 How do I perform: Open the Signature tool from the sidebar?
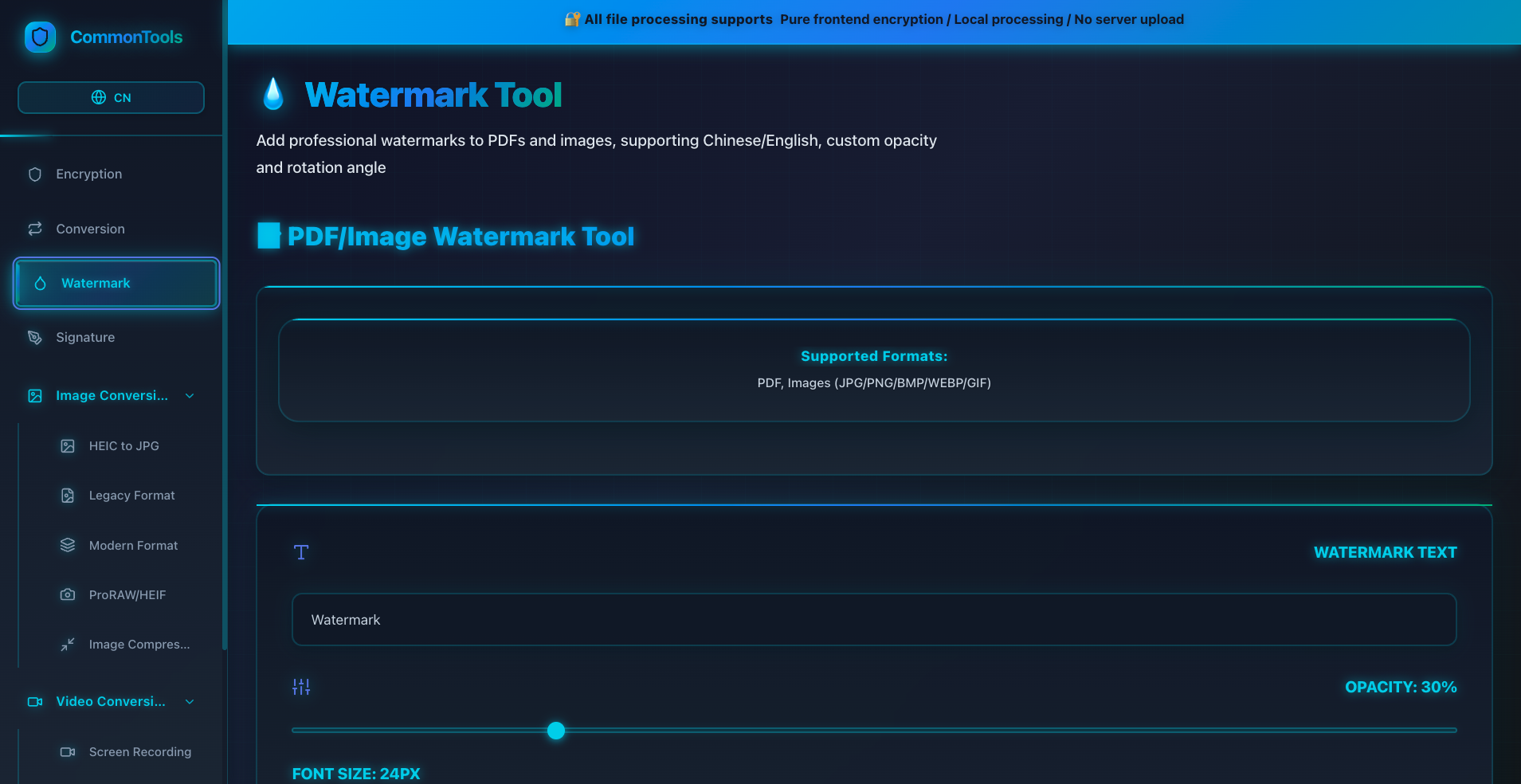tap(84, 337)
